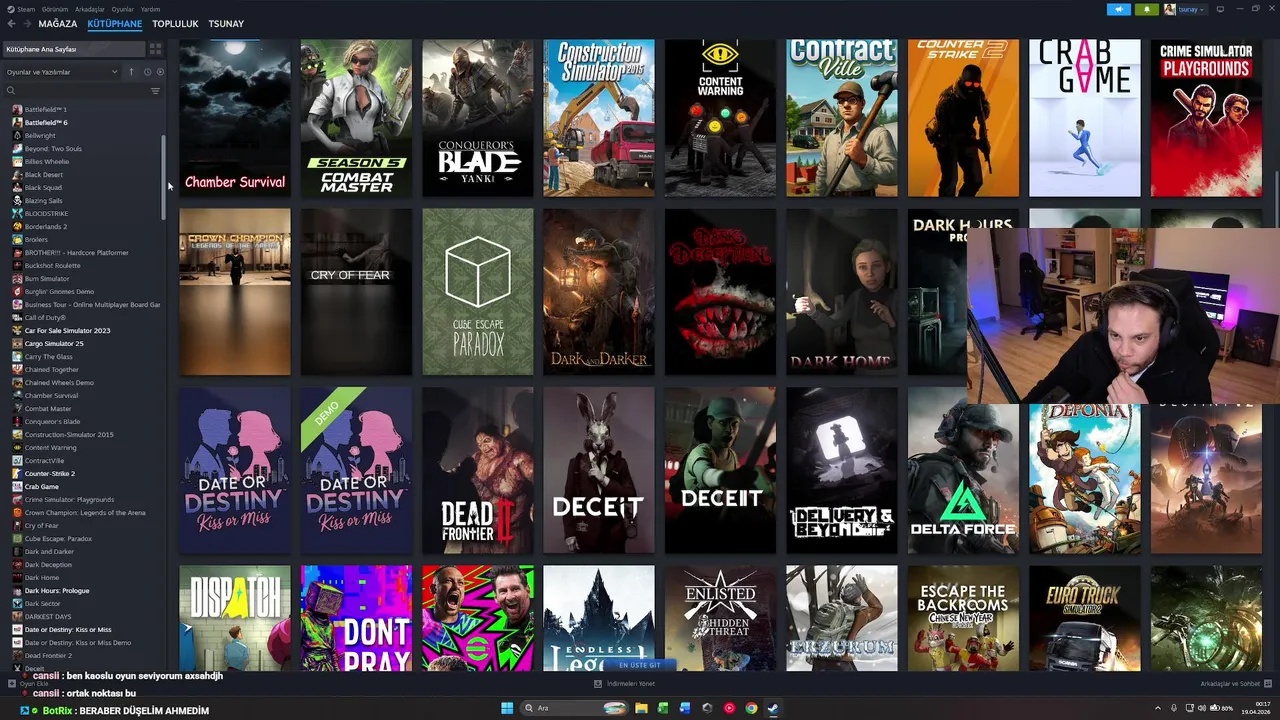
Task: Click the tsunay profile avatar
Action: coord(1169,9)
